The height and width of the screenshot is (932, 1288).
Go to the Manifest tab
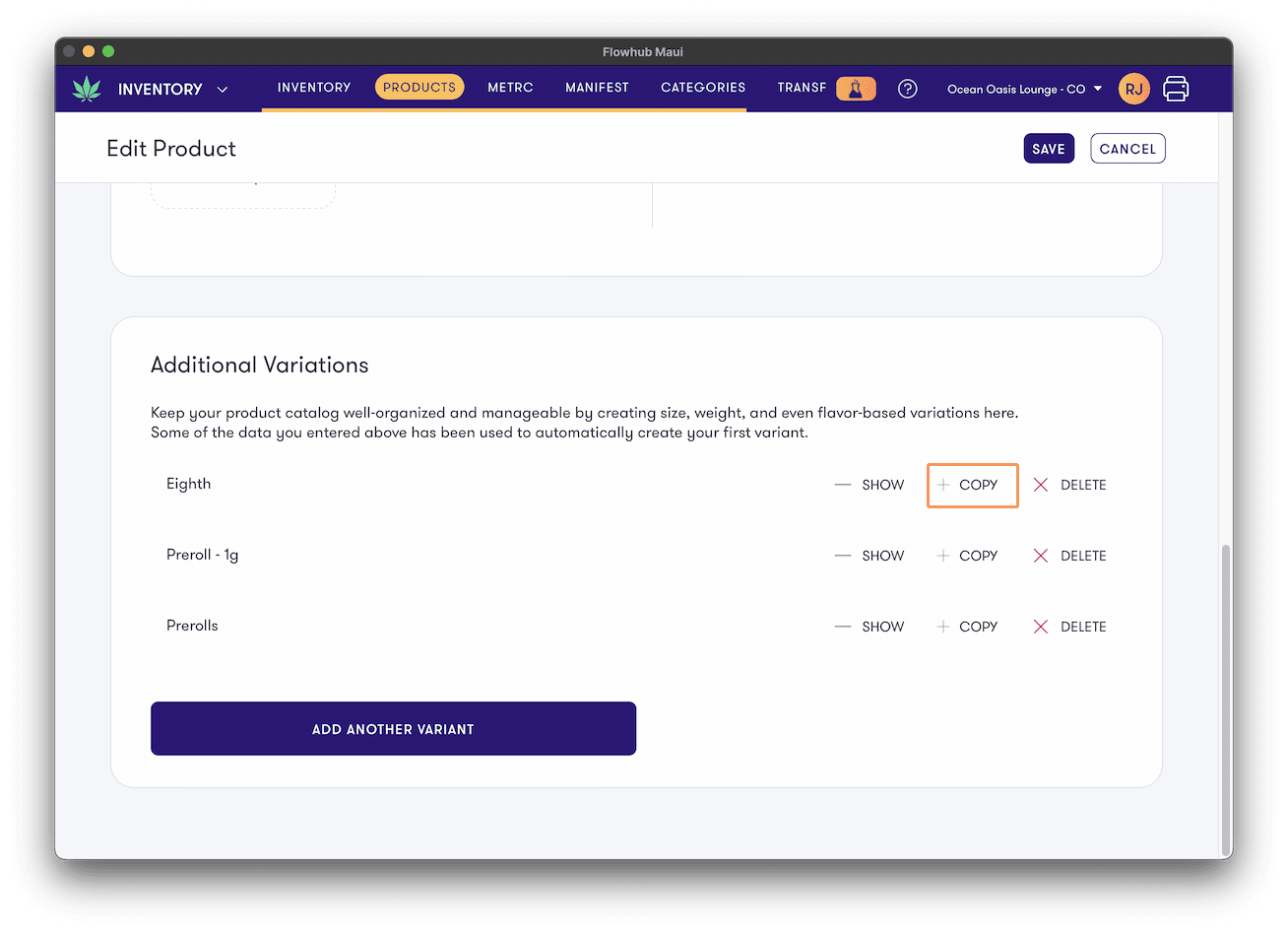(597, 88)
